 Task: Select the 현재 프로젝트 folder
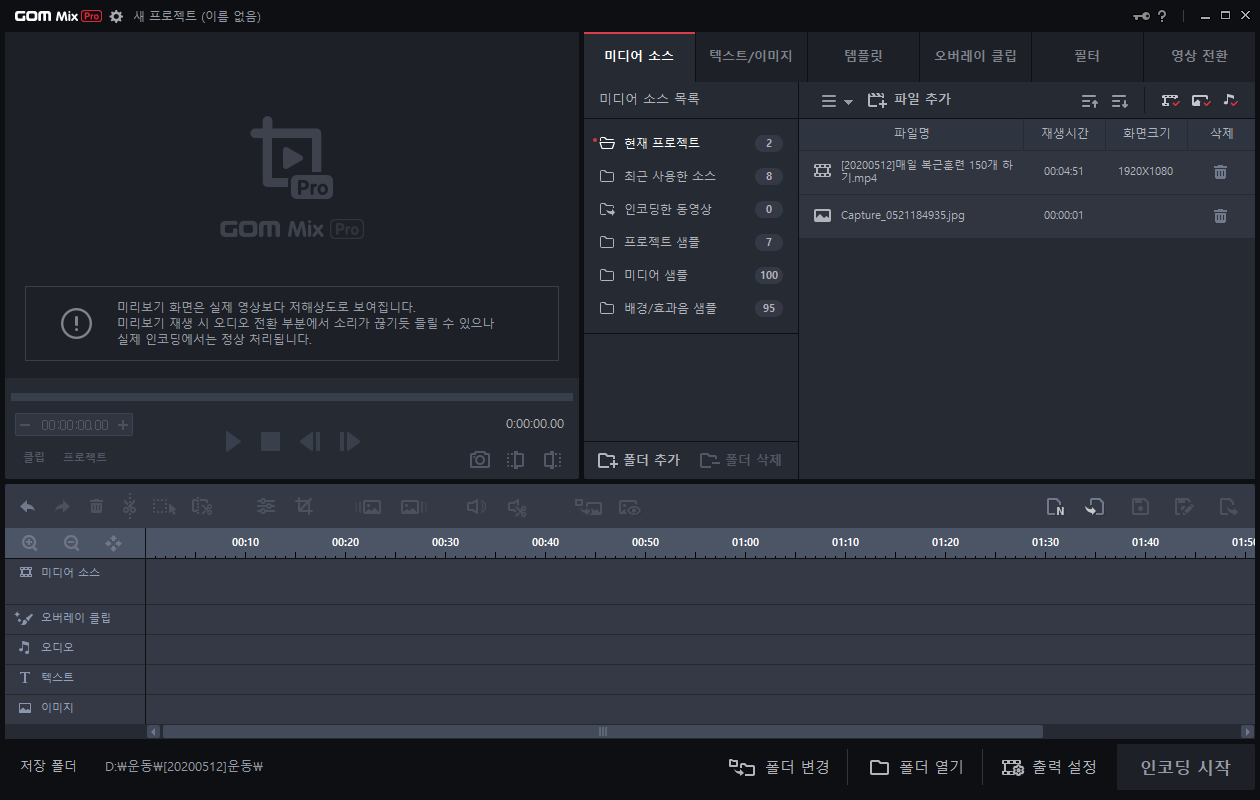pos(691,143)
